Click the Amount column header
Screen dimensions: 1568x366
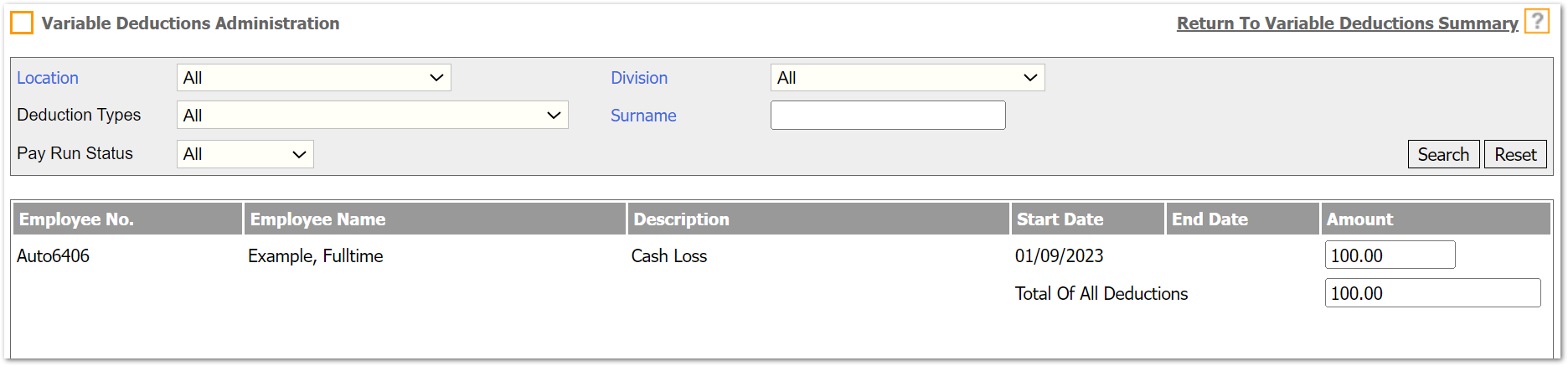tap(1359, 219)
